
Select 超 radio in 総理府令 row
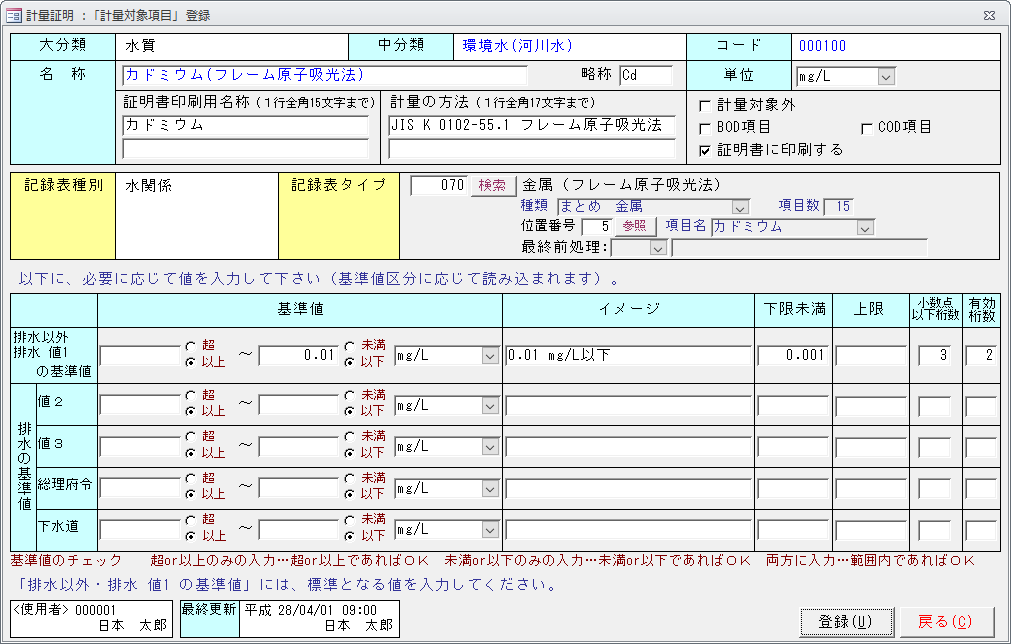(x=190, y=478)
